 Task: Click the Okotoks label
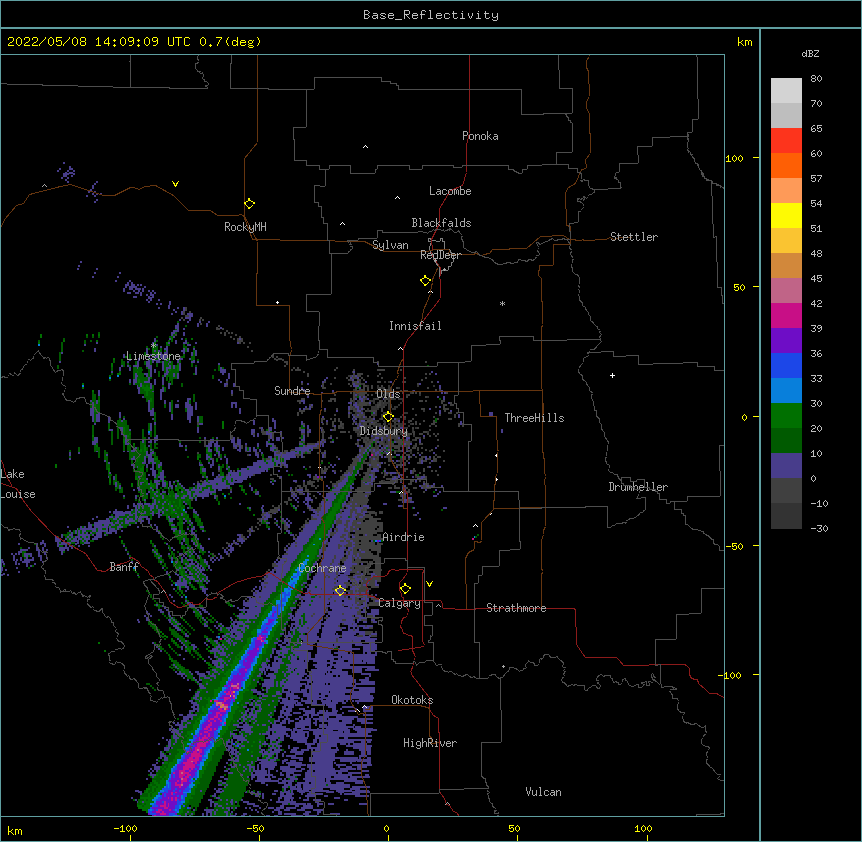click(x=412, y=700)
